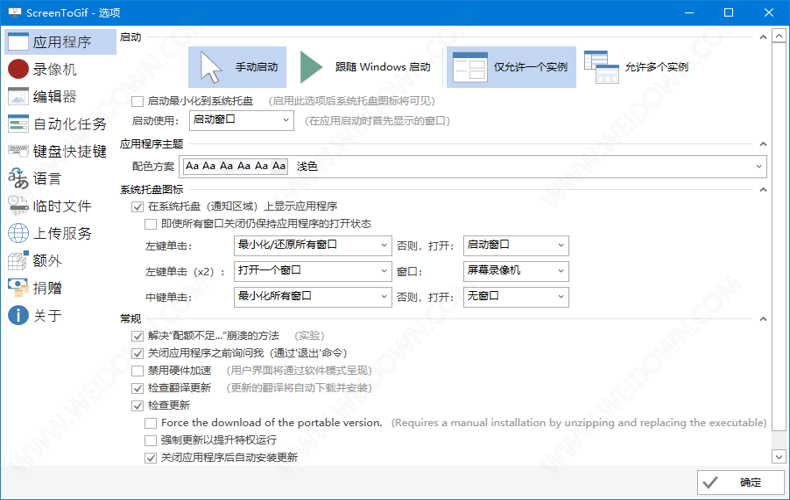Confirm with the 确定 button
The width and height of the screenshot is (790, 500).
(x=741, y=482)
